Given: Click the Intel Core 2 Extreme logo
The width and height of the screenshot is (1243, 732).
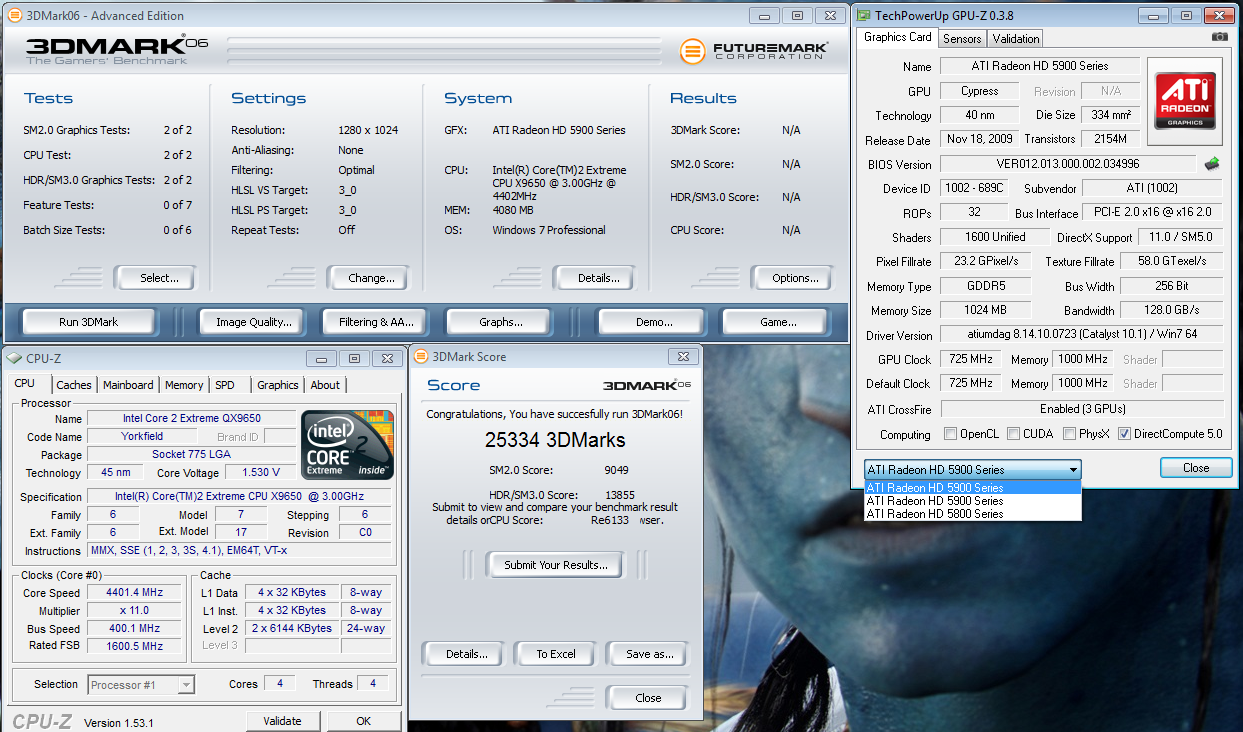Looking at the screenshot, I should 348,445.
